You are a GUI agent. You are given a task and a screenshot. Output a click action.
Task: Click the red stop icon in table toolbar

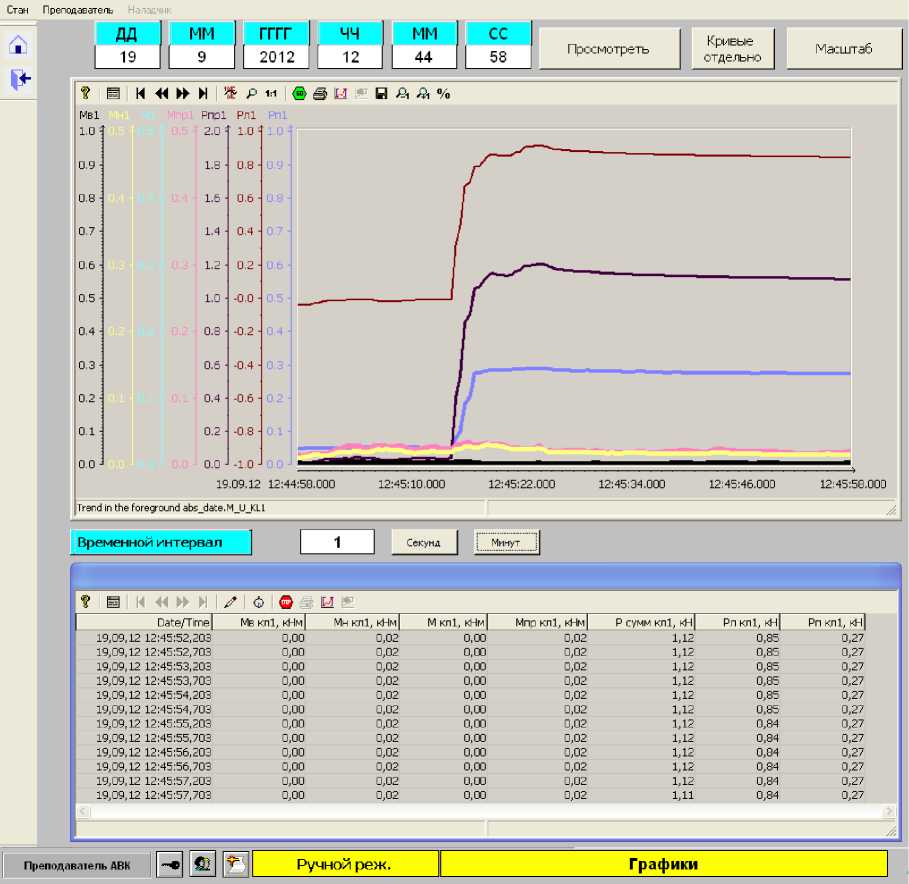tap(285, 602)
